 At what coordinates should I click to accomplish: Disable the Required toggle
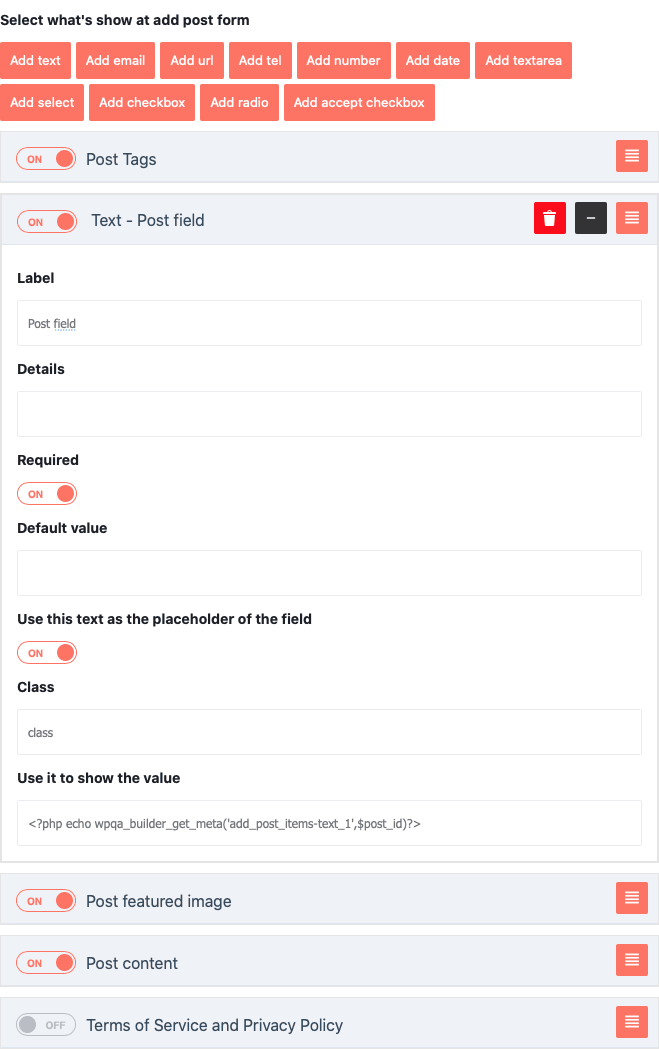[x=46, y=493]
